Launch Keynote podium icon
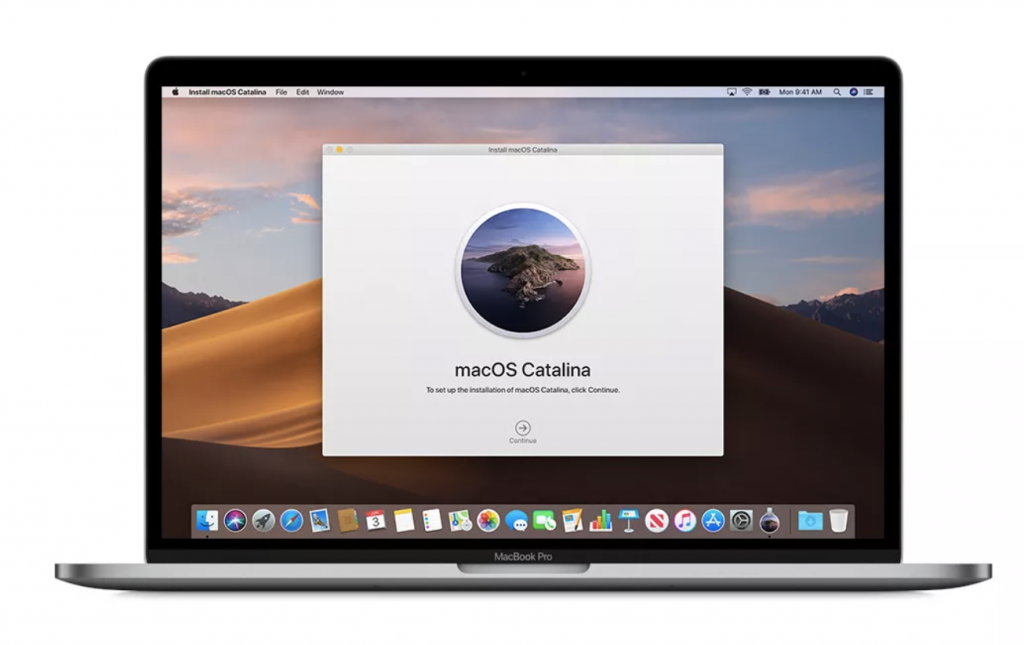 click(x=629, y=520)
